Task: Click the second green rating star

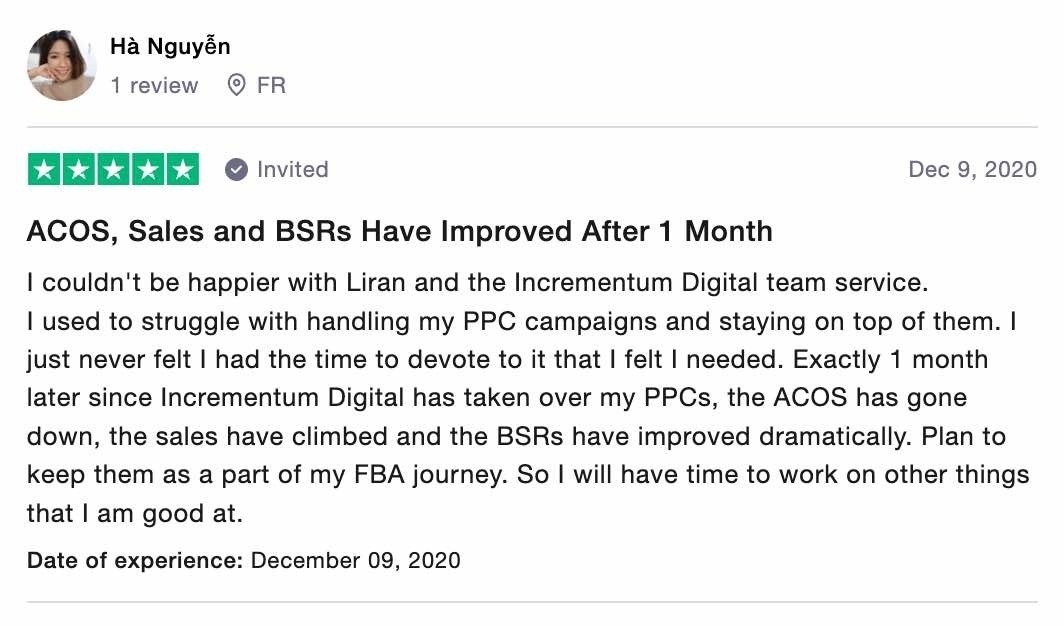Action: pos(79,169)
